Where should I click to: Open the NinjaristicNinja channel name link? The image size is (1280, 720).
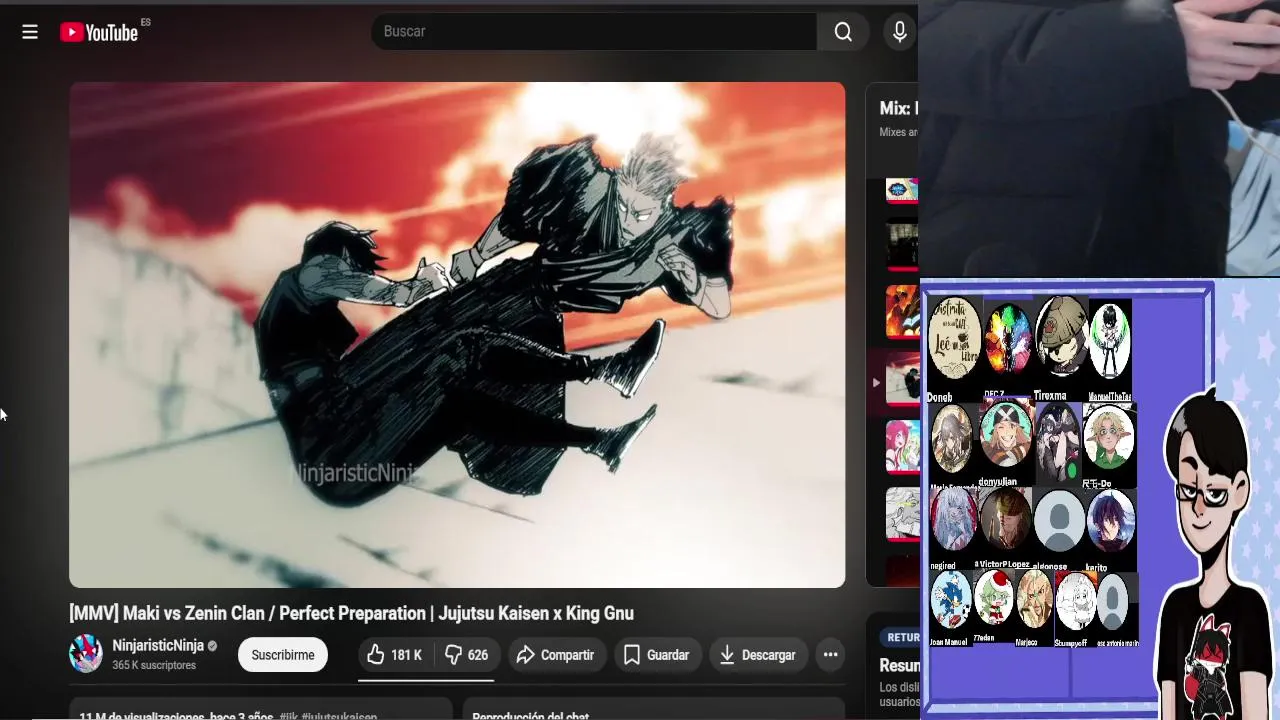point(158,646)
